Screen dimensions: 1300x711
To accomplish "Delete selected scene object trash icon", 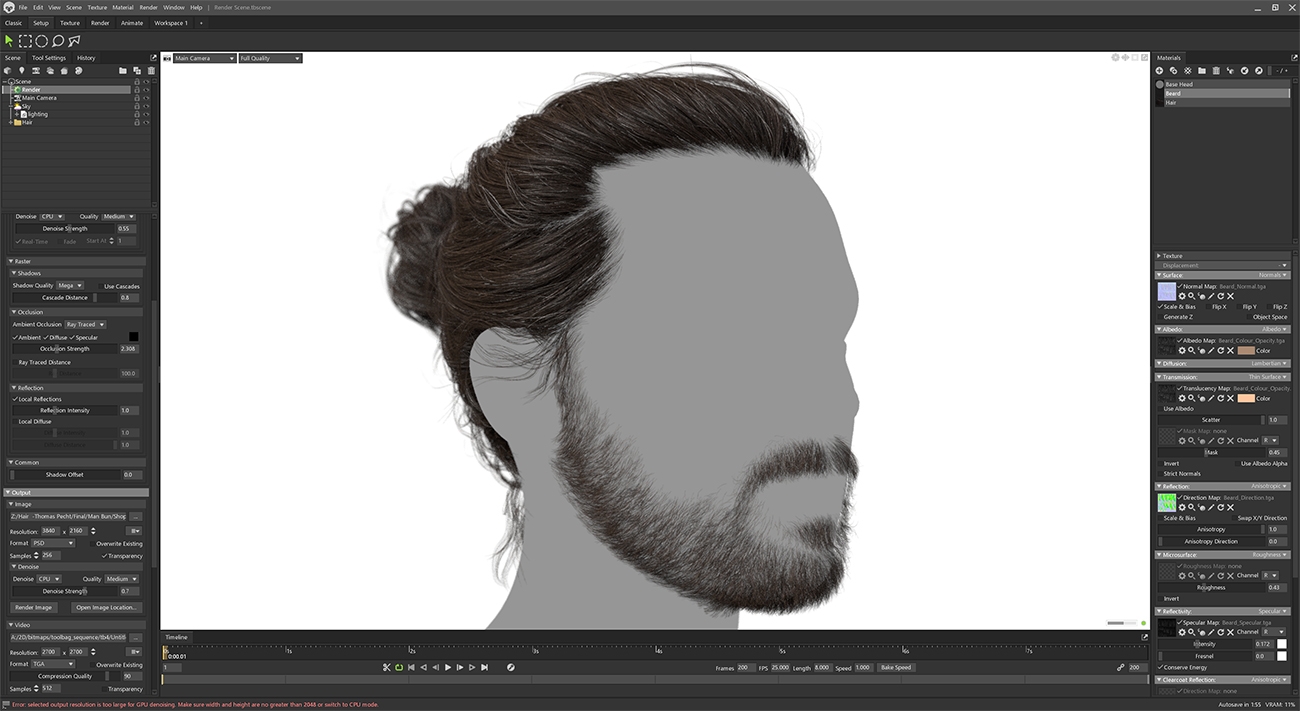I will 151,71.
